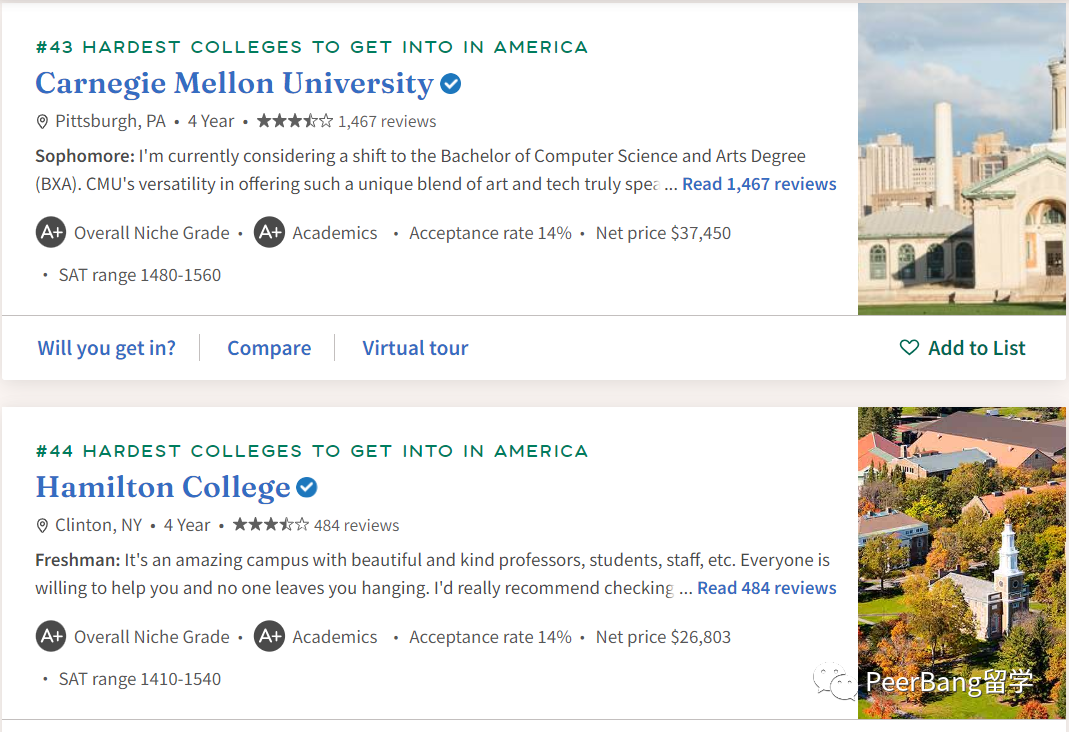
Task: Click heart icon beside Add to List
Action: (909, 348)
